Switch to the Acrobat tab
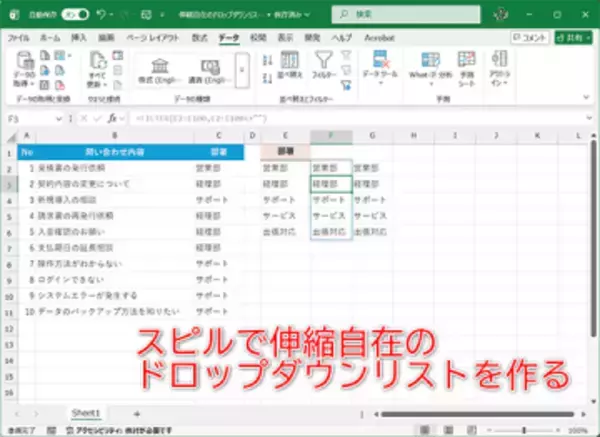 click(x=379, y=38)
